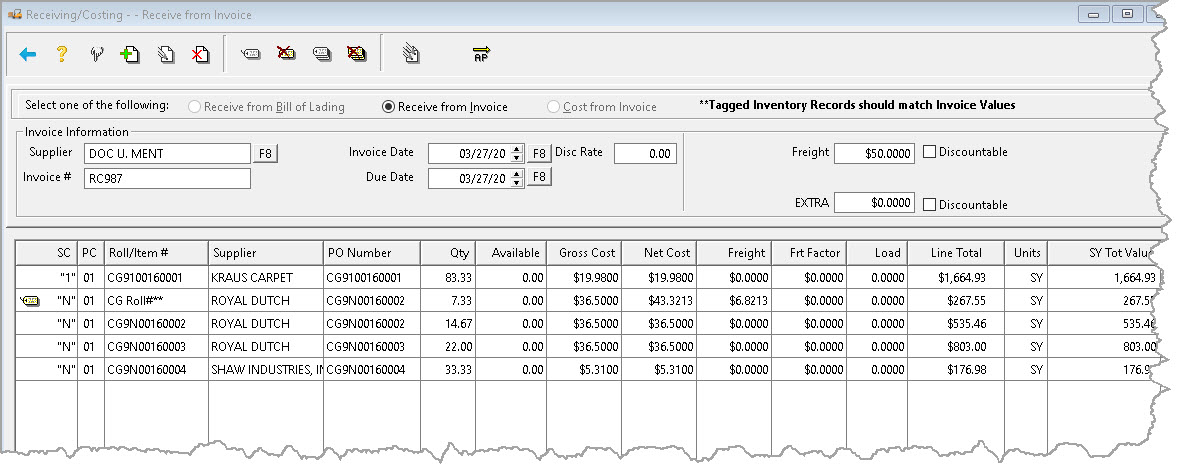The width and height of the screenshot is (1180, 470).
Task: Select Receive from Bill of Lading option
Action: point(266,107)
